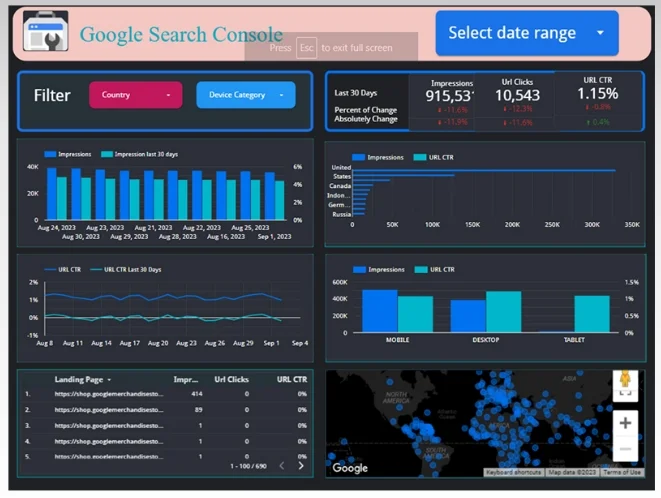Click the Sep 1, 2023 axis label
This screenshot has height=498, width=661.
coord(274,237)
